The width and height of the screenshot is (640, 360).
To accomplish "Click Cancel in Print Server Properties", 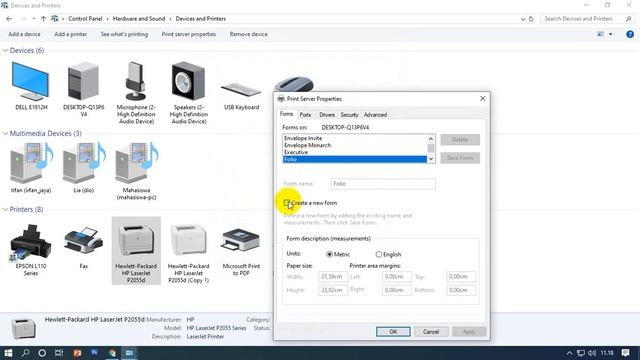I will click(431, 331).
